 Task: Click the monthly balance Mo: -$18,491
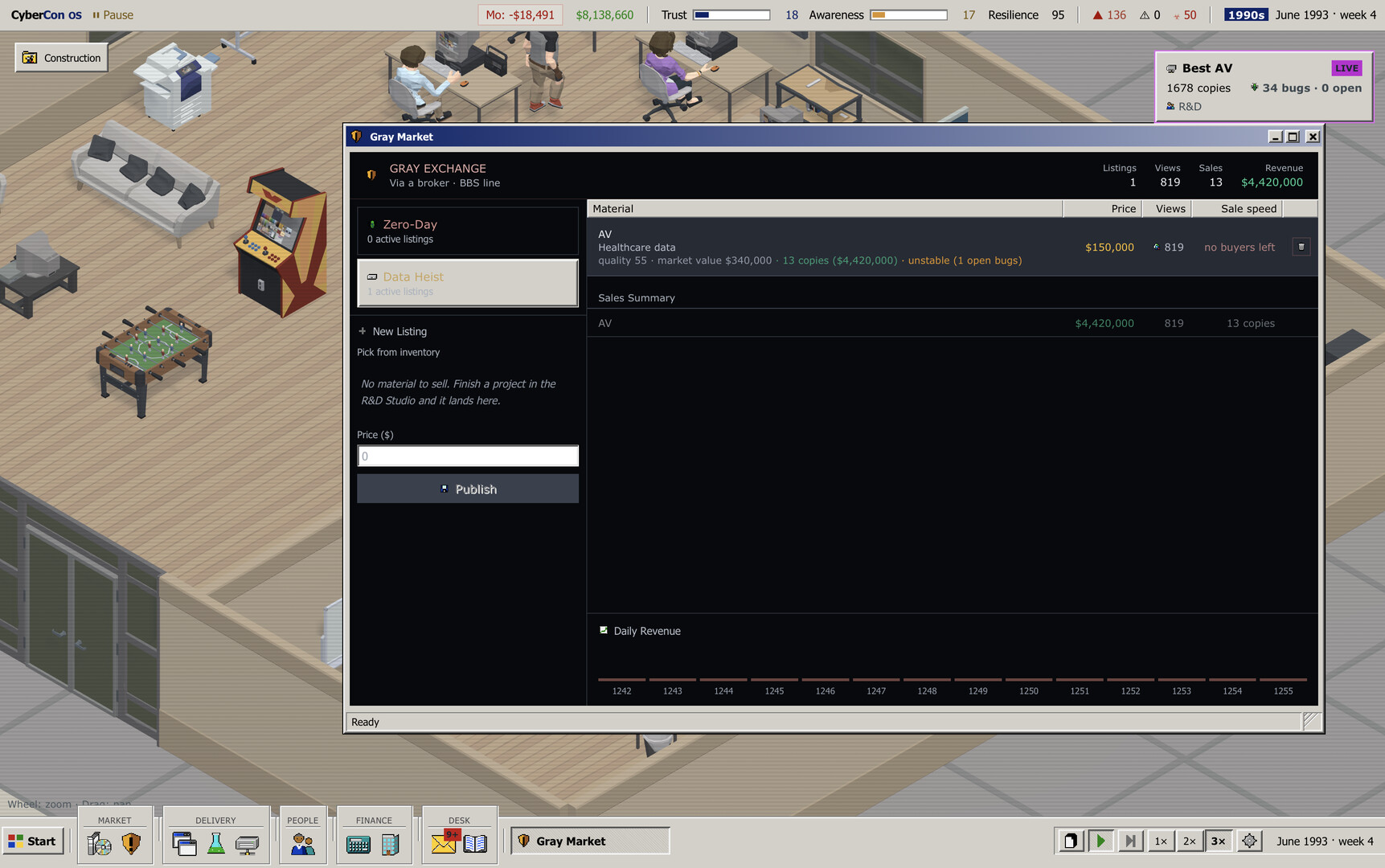click(520, 14)
